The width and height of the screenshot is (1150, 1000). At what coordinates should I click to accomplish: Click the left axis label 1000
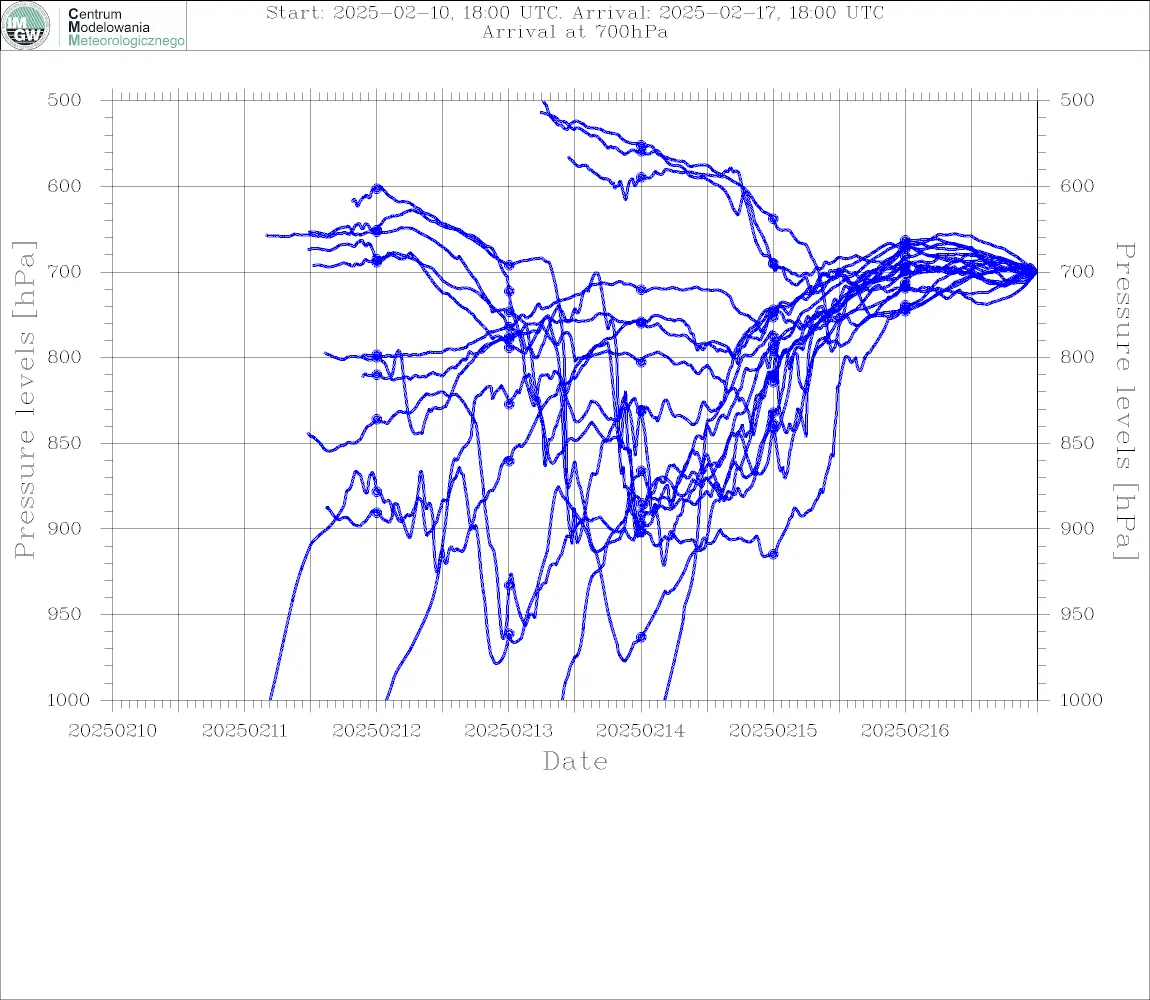(68, 700)
